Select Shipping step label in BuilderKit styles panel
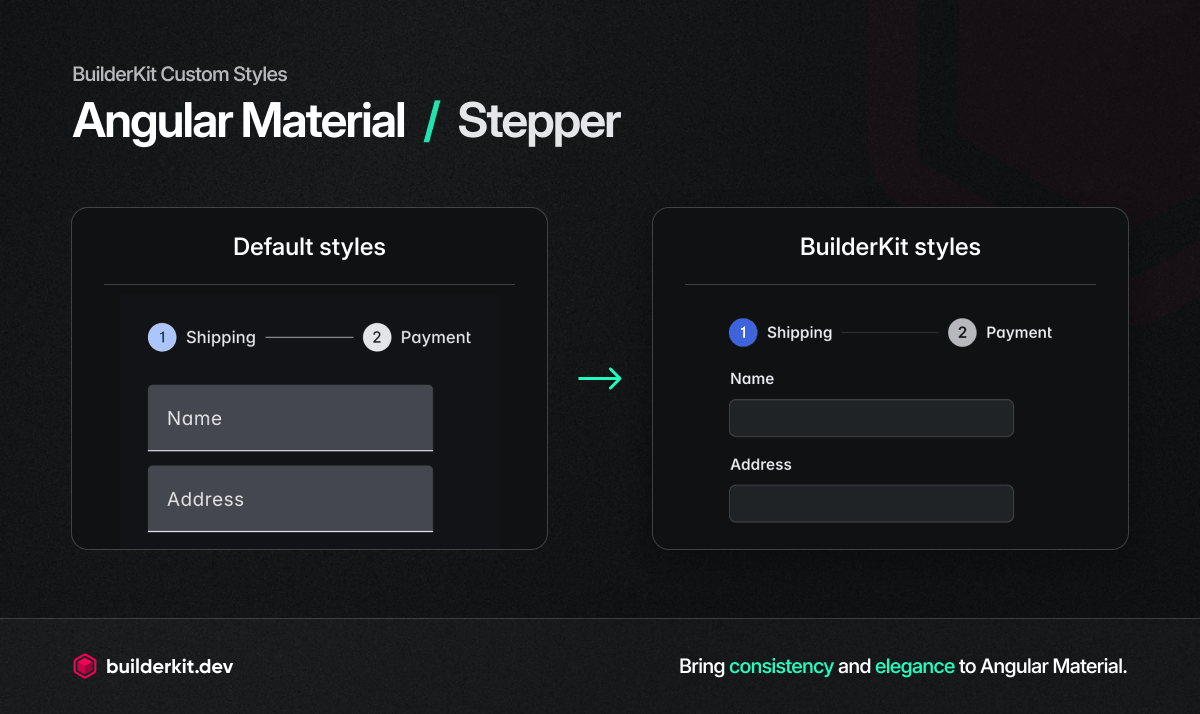This screenshot has height=714, width=1200. pos(799,332)
